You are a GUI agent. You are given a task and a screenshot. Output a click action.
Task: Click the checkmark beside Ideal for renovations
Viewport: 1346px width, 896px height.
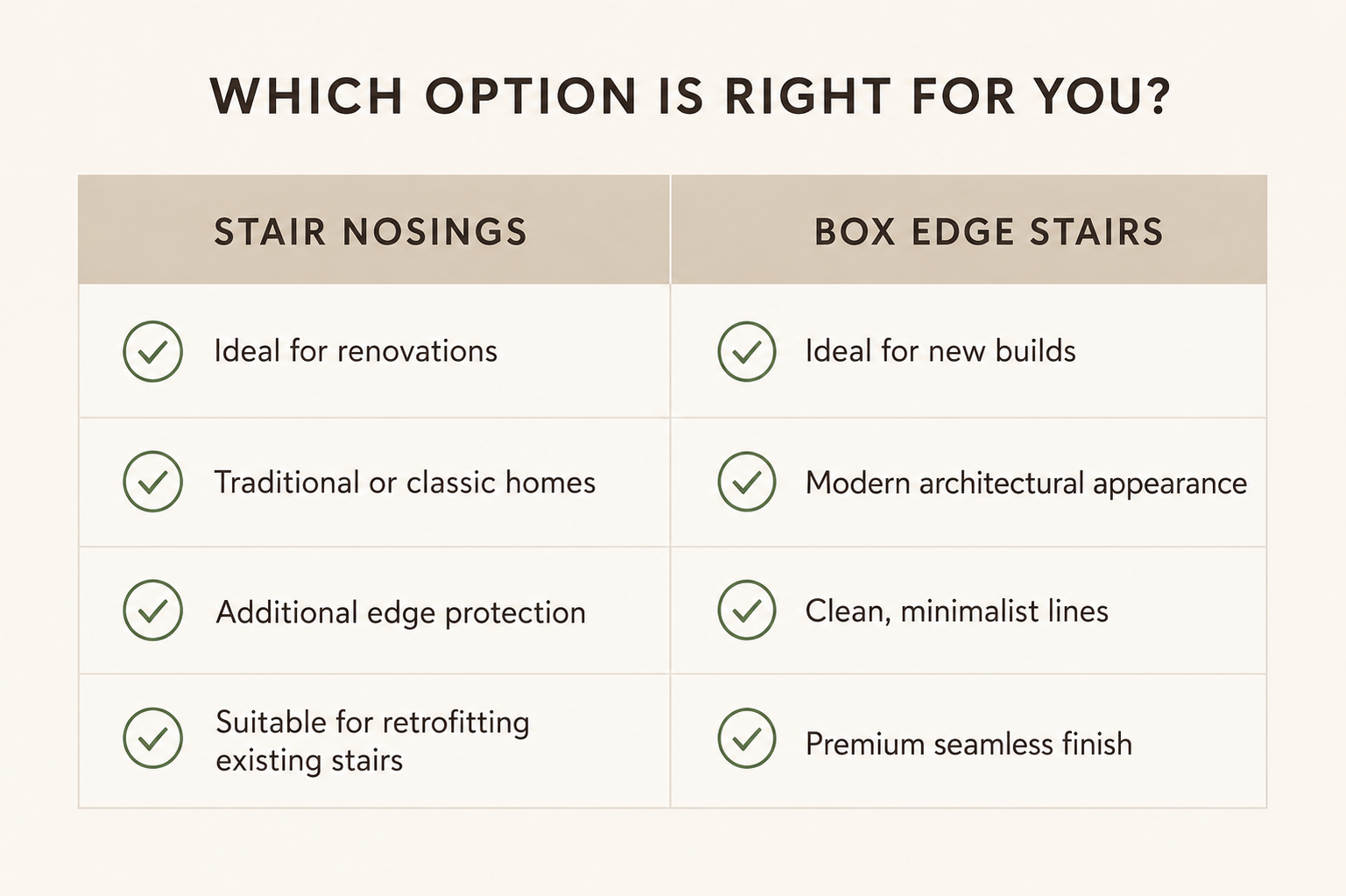click(x=152, y=351)
